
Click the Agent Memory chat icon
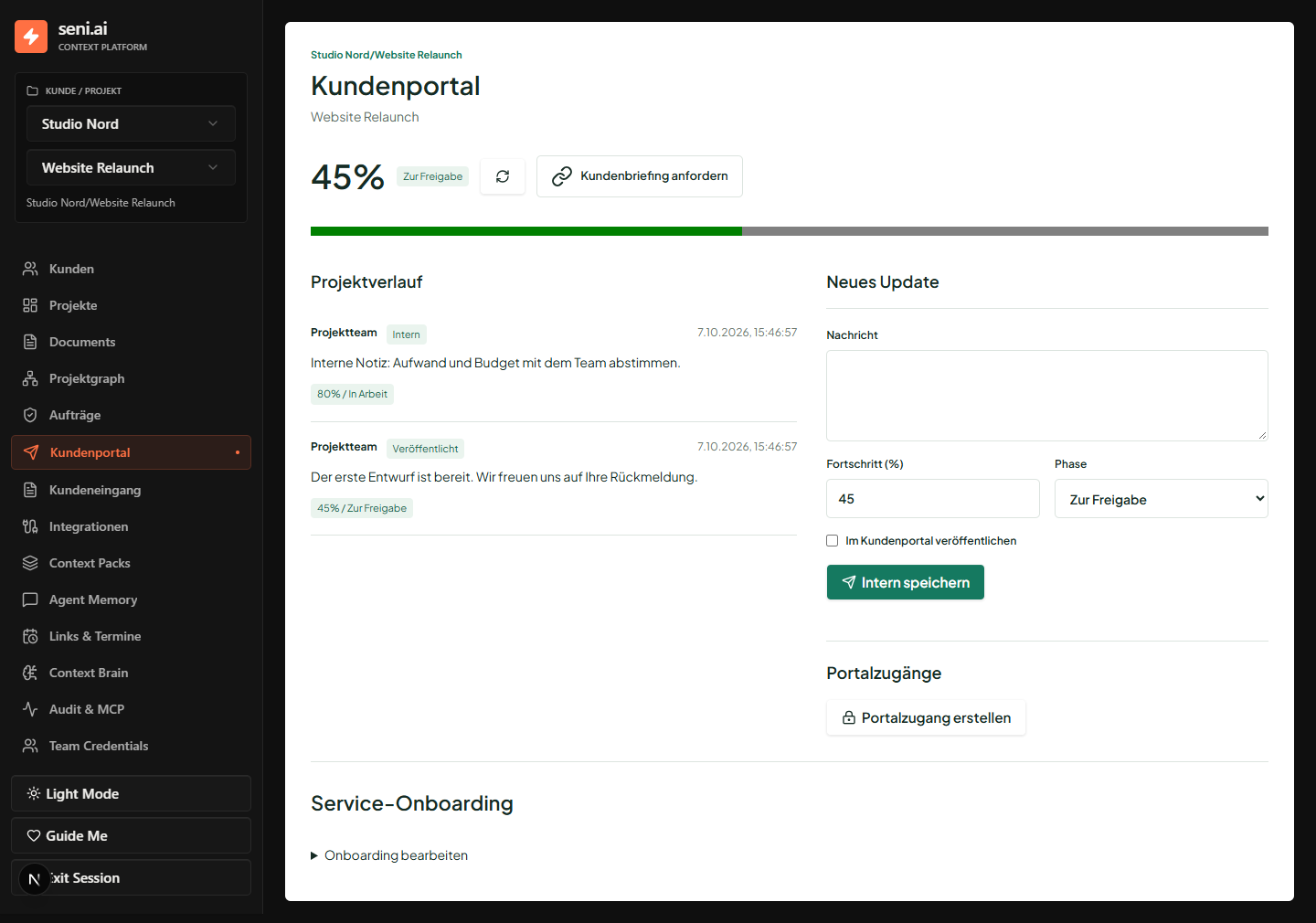click(30, 599)
